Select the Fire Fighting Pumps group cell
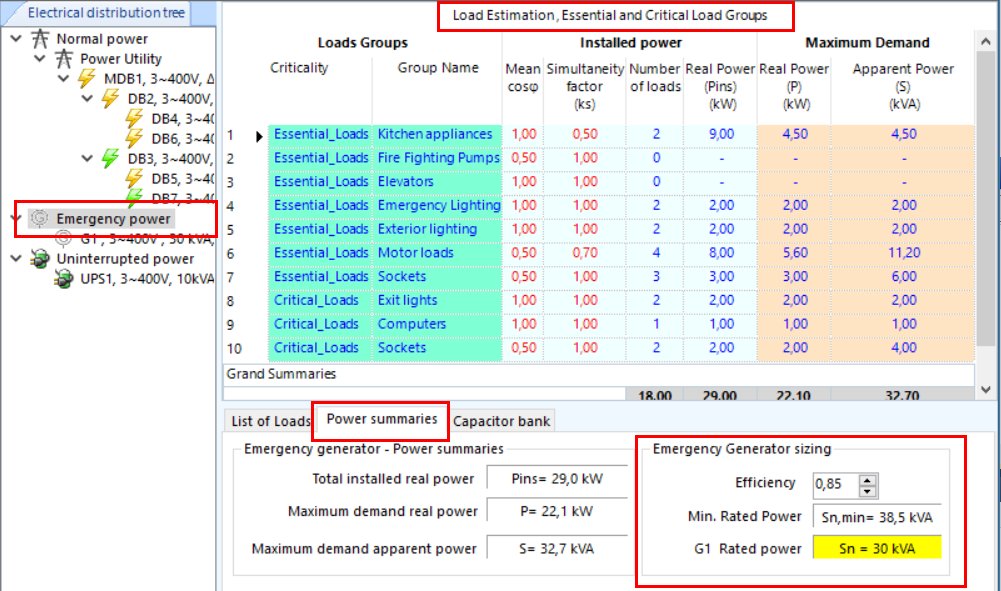The image size is (1001, 591). 438,158
